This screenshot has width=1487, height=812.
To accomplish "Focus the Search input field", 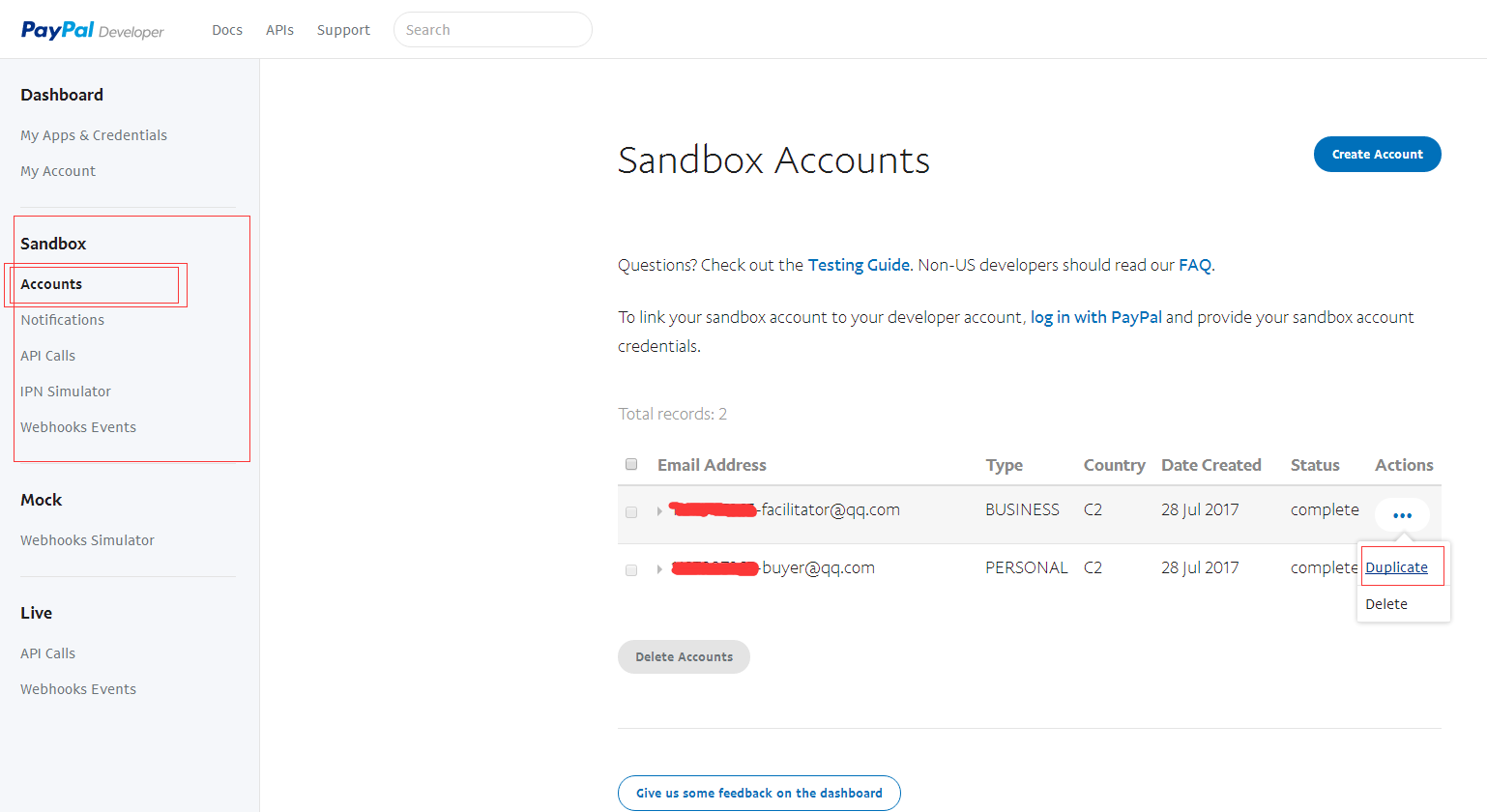I will (492, 30).
